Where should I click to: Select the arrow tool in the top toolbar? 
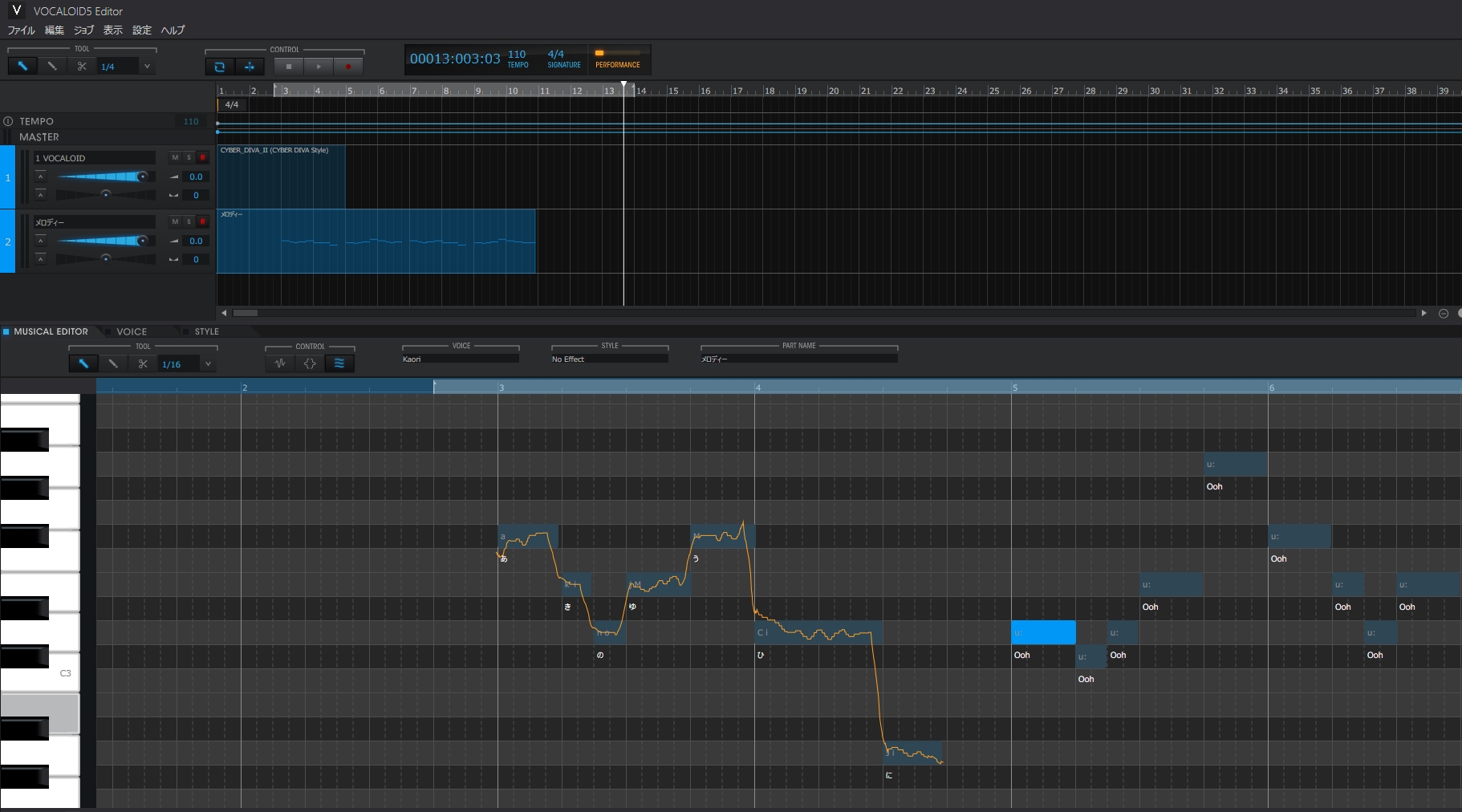pyautogui.click(x=22, y=66)
